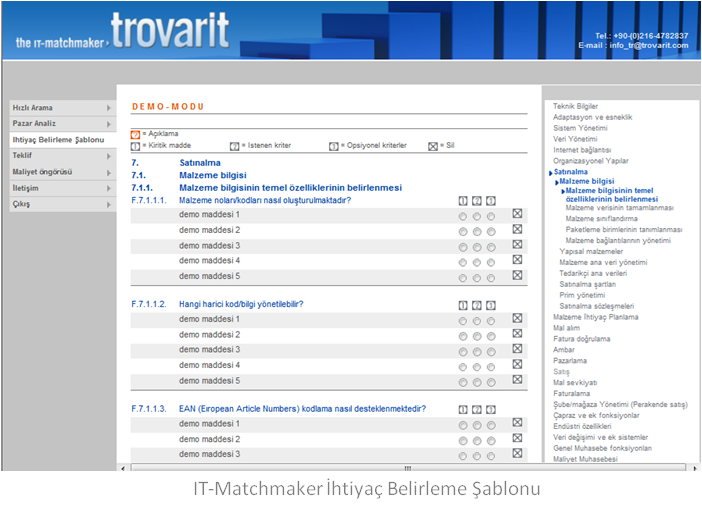Click the horizontal scrollbar right arrow
The image size is (702, 509).
tap(694, 468)
